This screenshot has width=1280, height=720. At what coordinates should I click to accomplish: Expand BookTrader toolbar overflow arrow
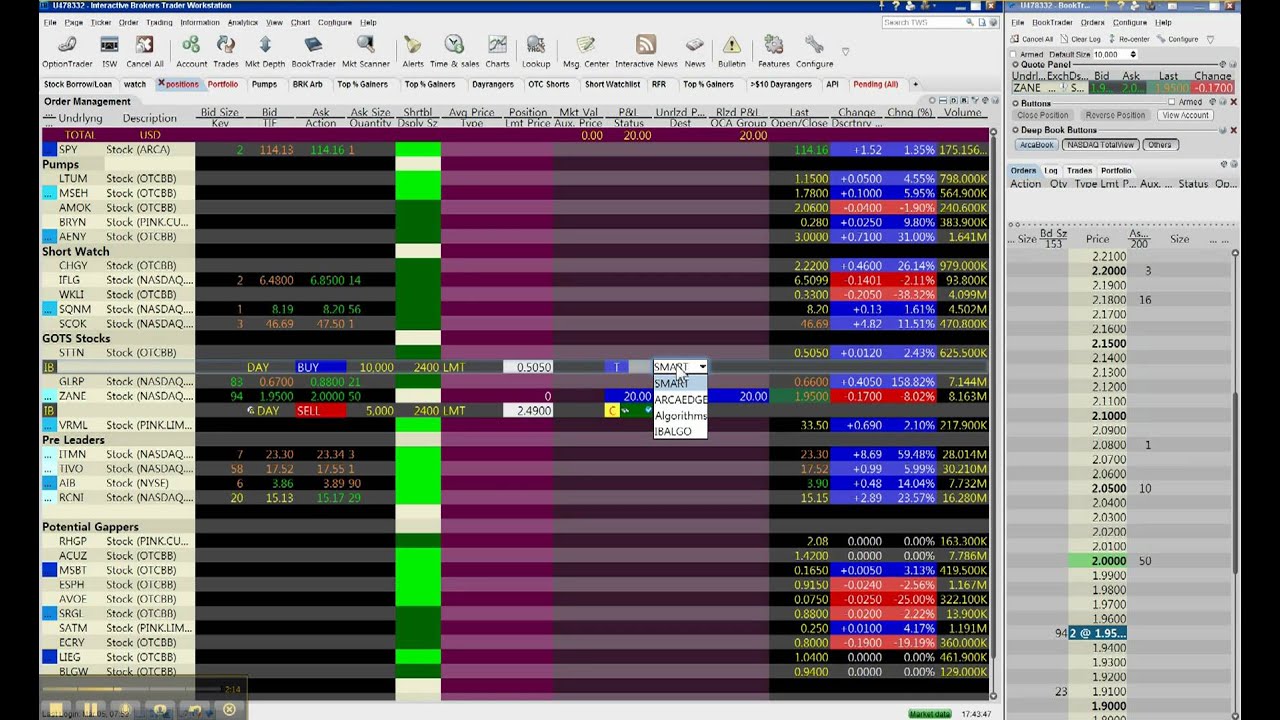click(1210, 39)
